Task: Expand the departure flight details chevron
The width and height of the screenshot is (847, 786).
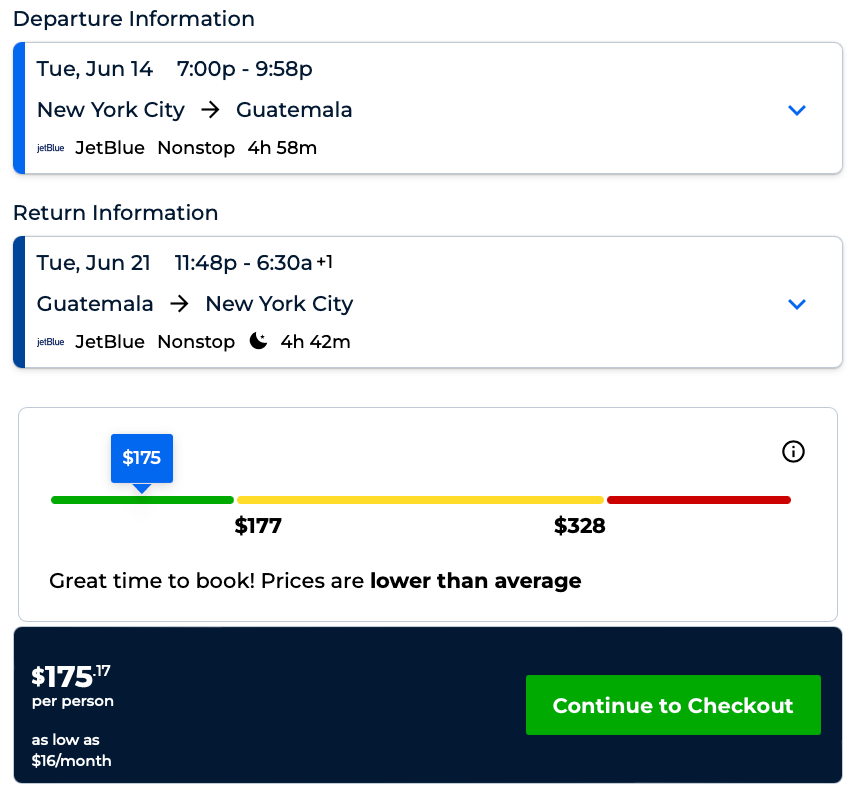Action: (x=796, y=110)
